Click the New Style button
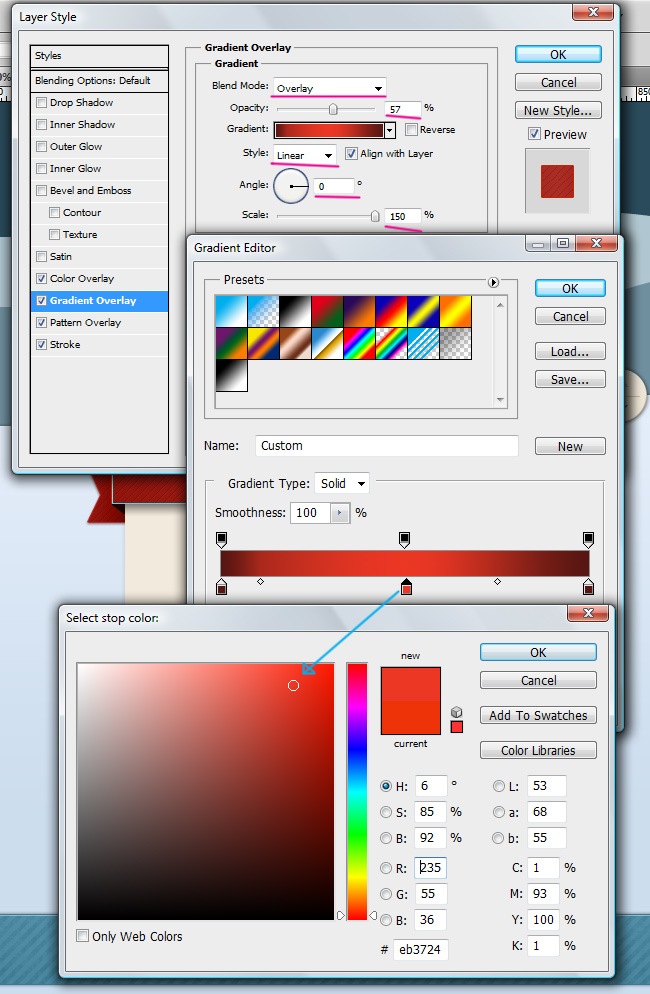This screenshot has width=650, height=994. point(558,111)
